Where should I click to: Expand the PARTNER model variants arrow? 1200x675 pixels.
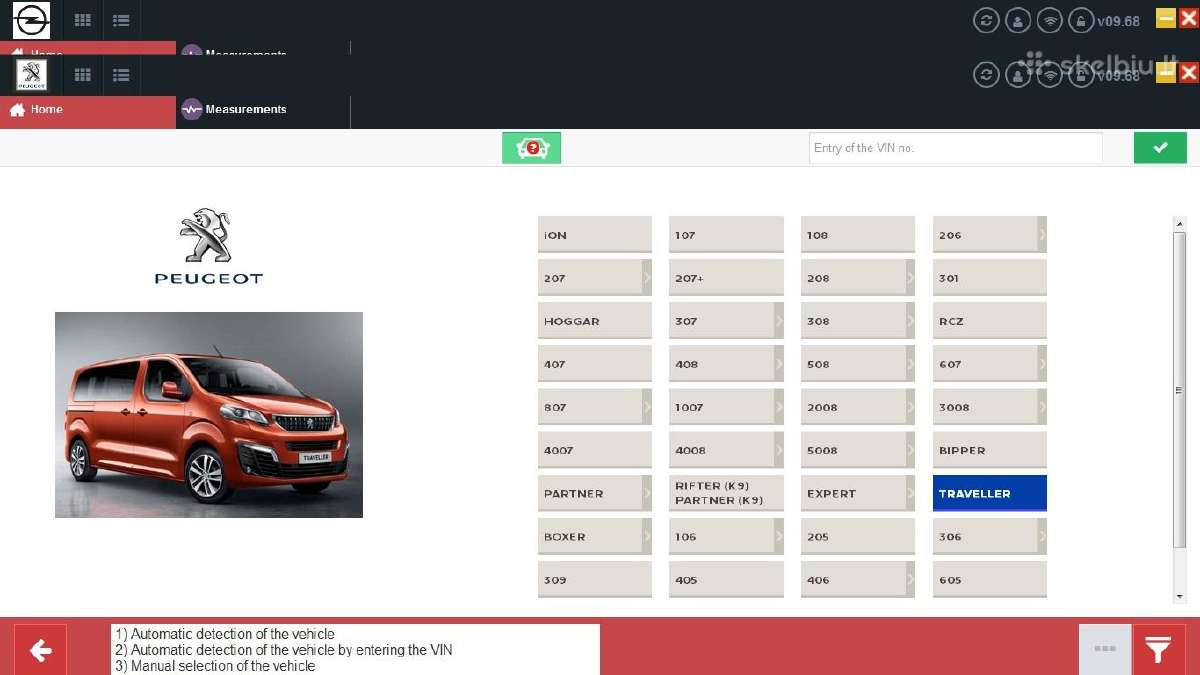(x=647, y=493)
